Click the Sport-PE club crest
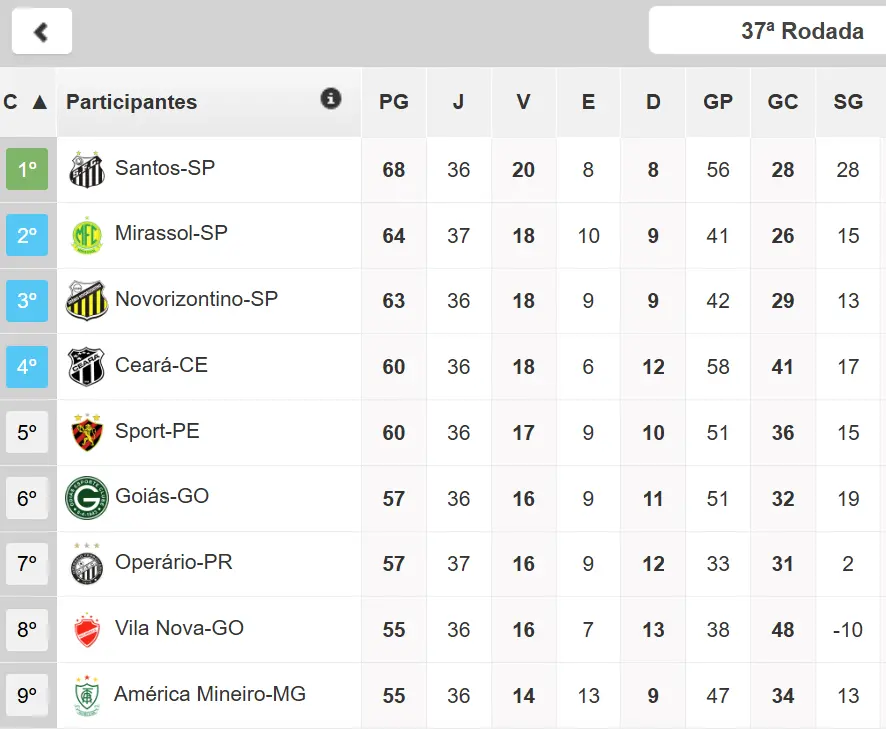886x729 pixels. tap(87, 433)
